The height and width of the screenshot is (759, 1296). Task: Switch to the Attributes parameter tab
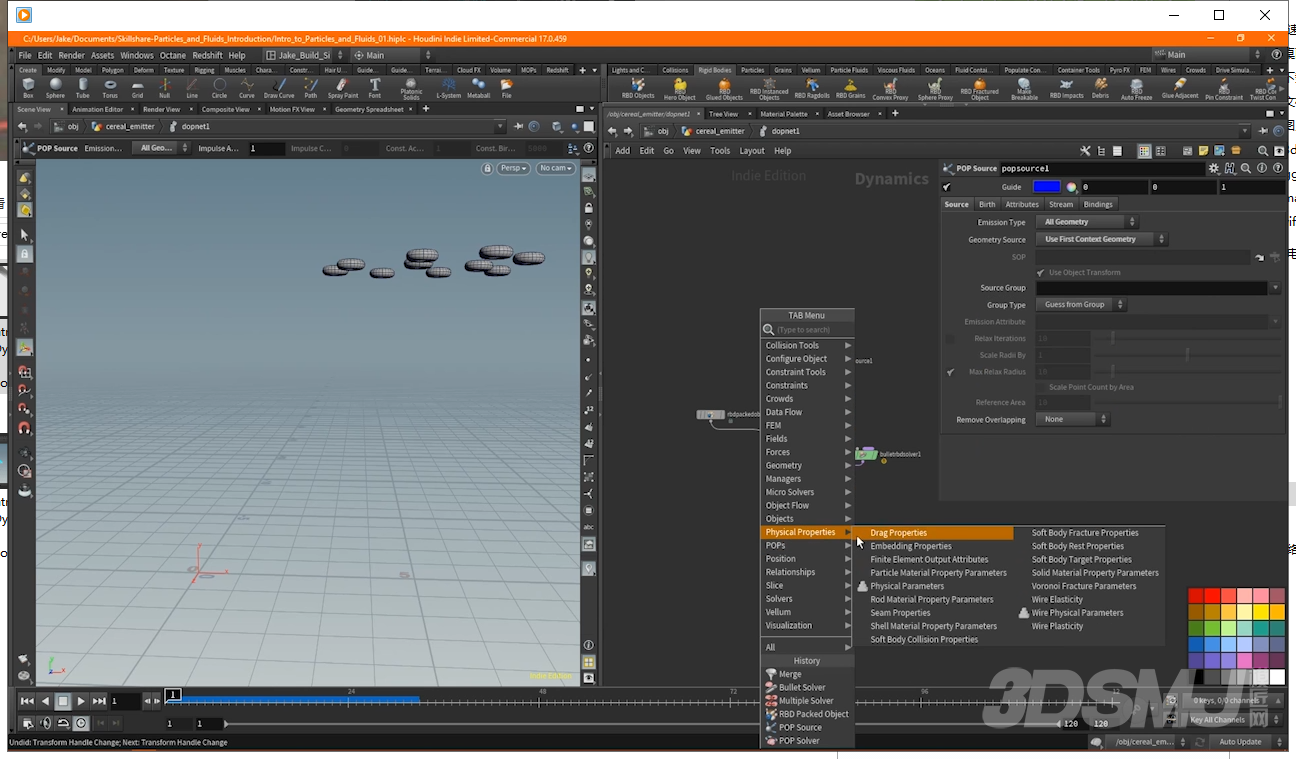pos(1022,204)
